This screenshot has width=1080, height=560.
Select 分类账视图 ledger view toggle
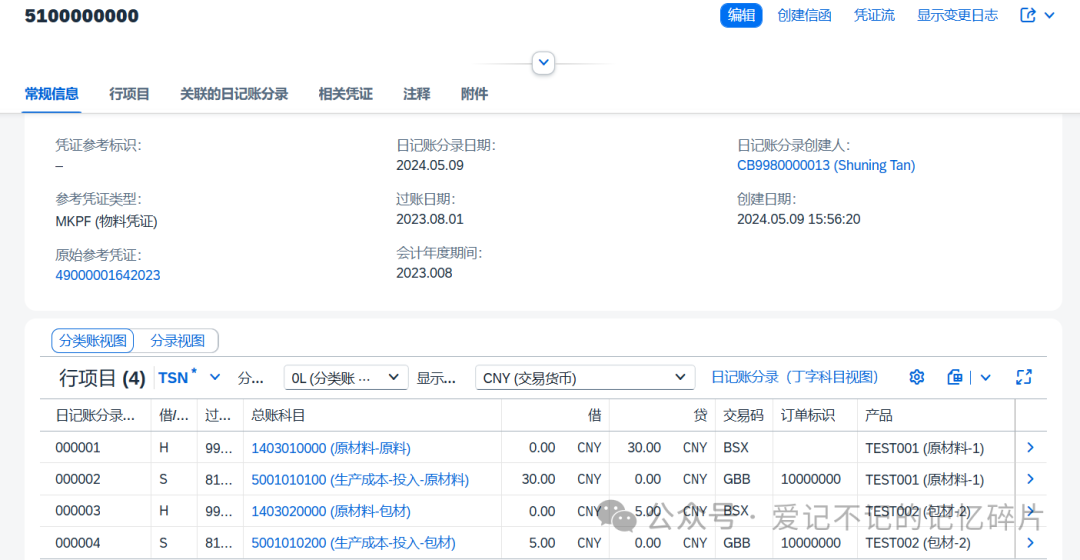tap(93, 341)
